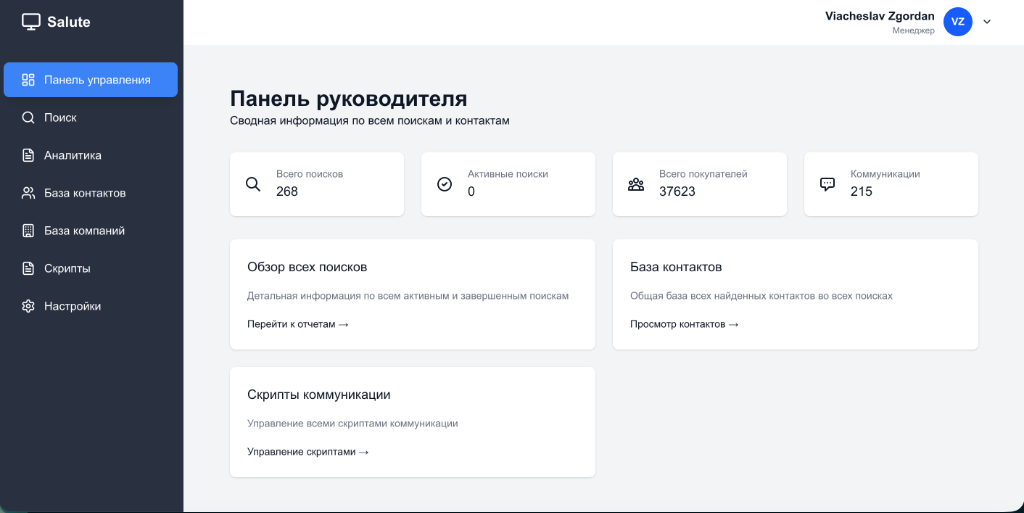Click the chat bubble icon in Коммуникации card
Image resolution: width=1024 pixels, height=513 pixels.
point(827,184)
